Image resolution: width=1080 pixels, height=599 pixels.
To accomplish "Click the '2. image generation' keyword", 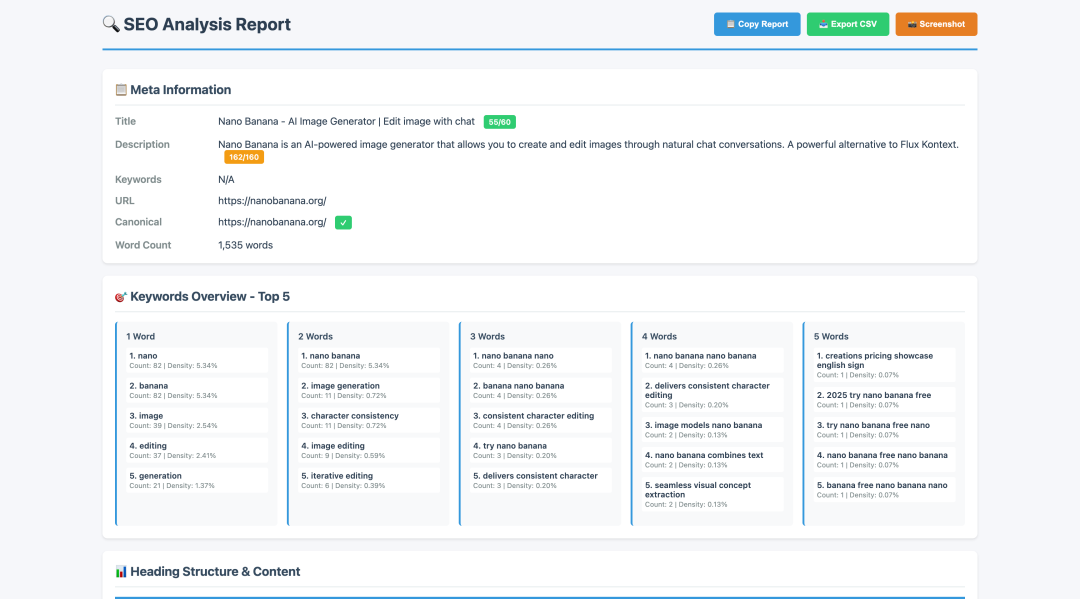I will tap(368, 390).
